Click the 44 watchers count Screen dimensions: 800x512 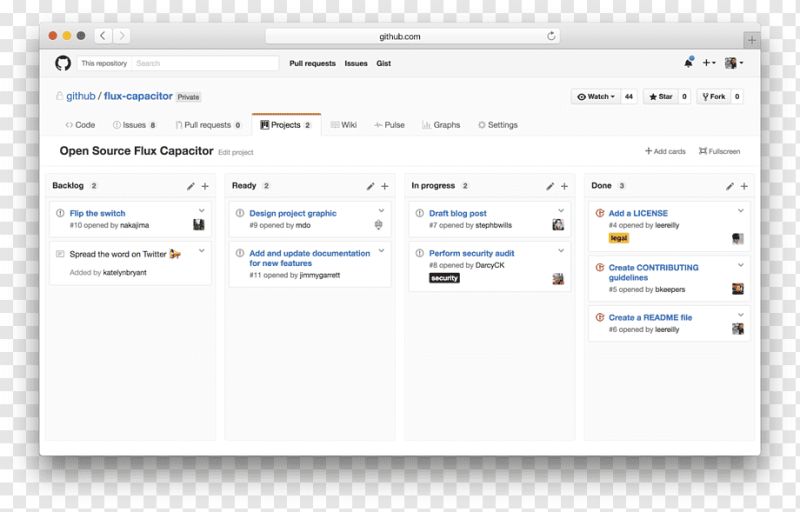click(x=629, y=96)
